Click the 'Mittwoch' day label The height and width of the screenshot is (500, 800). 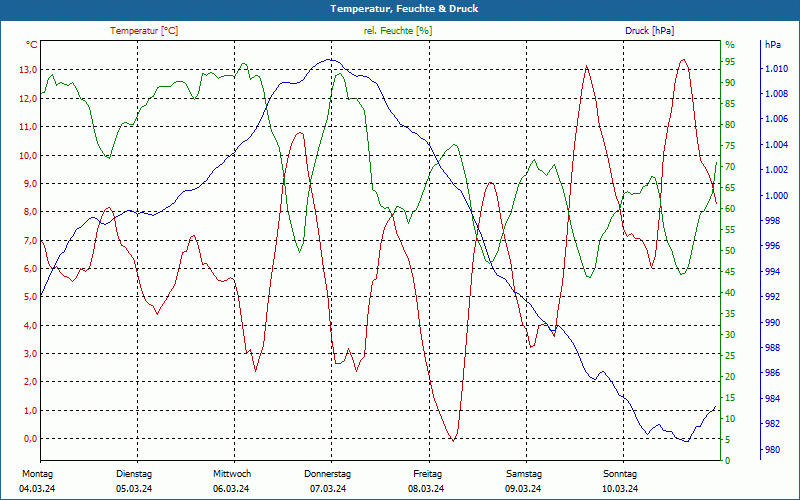[232, 474]
